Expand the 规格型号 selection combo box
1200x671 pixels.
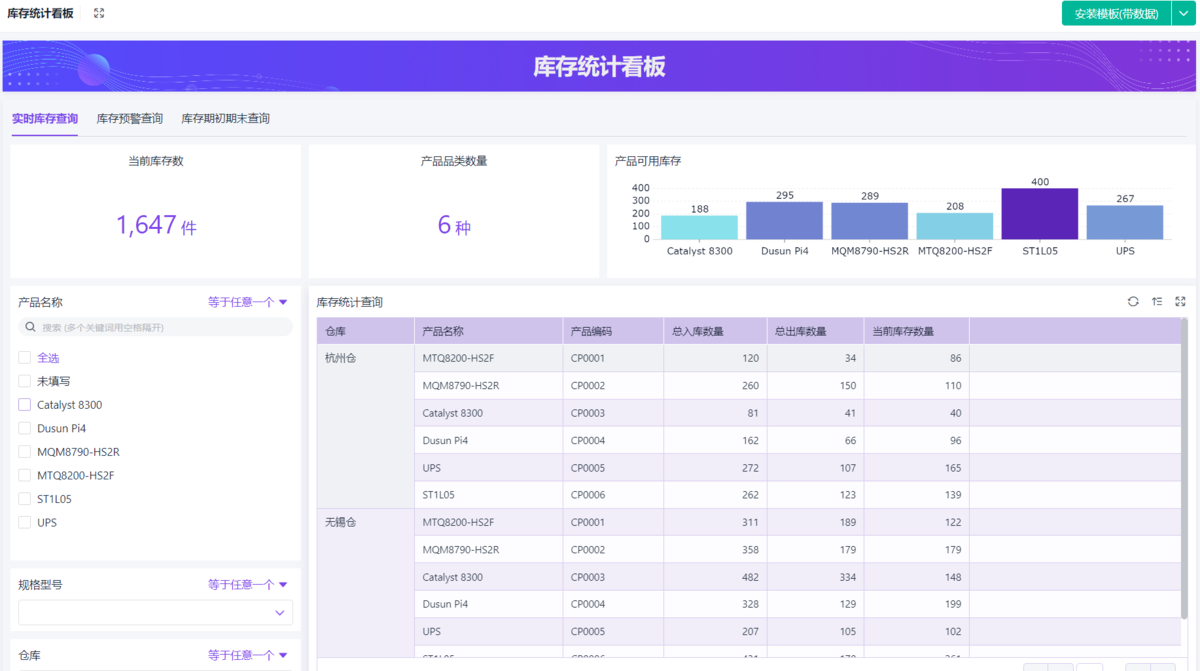pyautogui.click(x=155, y=612)
